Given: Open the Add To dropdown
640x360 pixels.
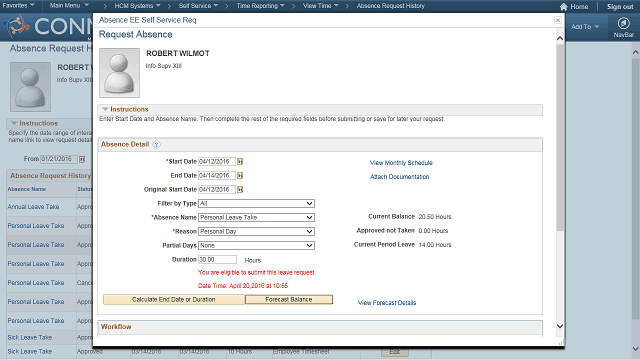Looking at the screenshot, I should click(x=585, y=27).
